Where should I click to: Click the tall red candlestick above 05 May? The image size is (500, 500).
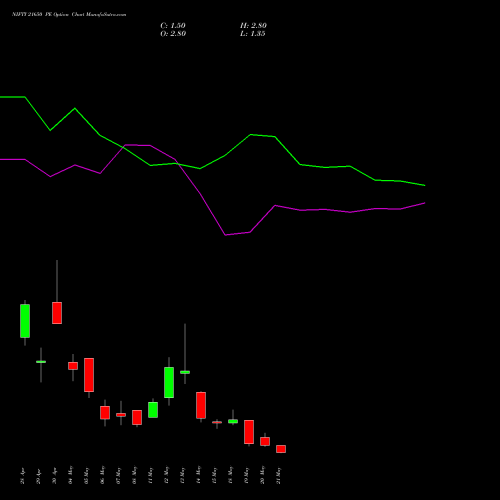89,375
